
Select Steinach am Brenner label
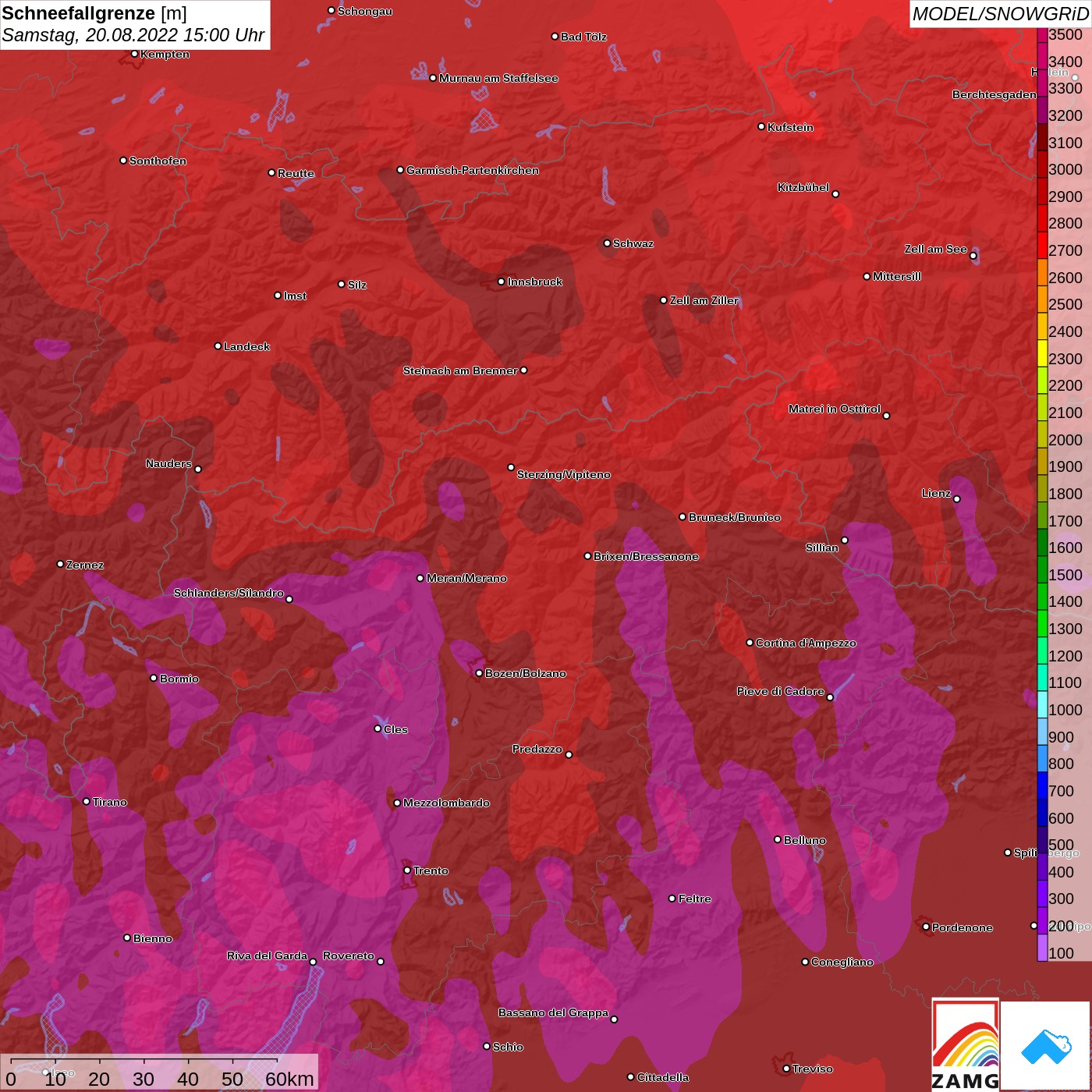(460, 370)
